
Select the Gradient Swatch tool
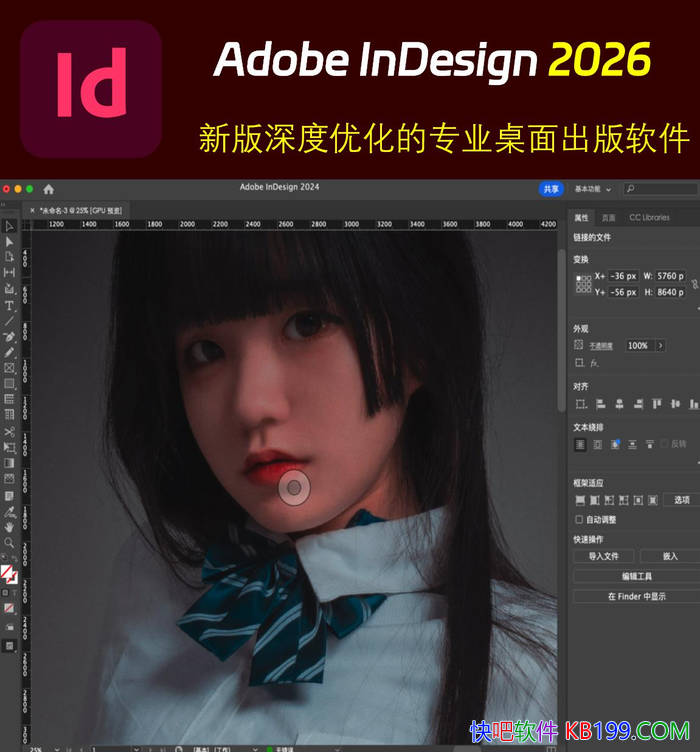point(9,463)
